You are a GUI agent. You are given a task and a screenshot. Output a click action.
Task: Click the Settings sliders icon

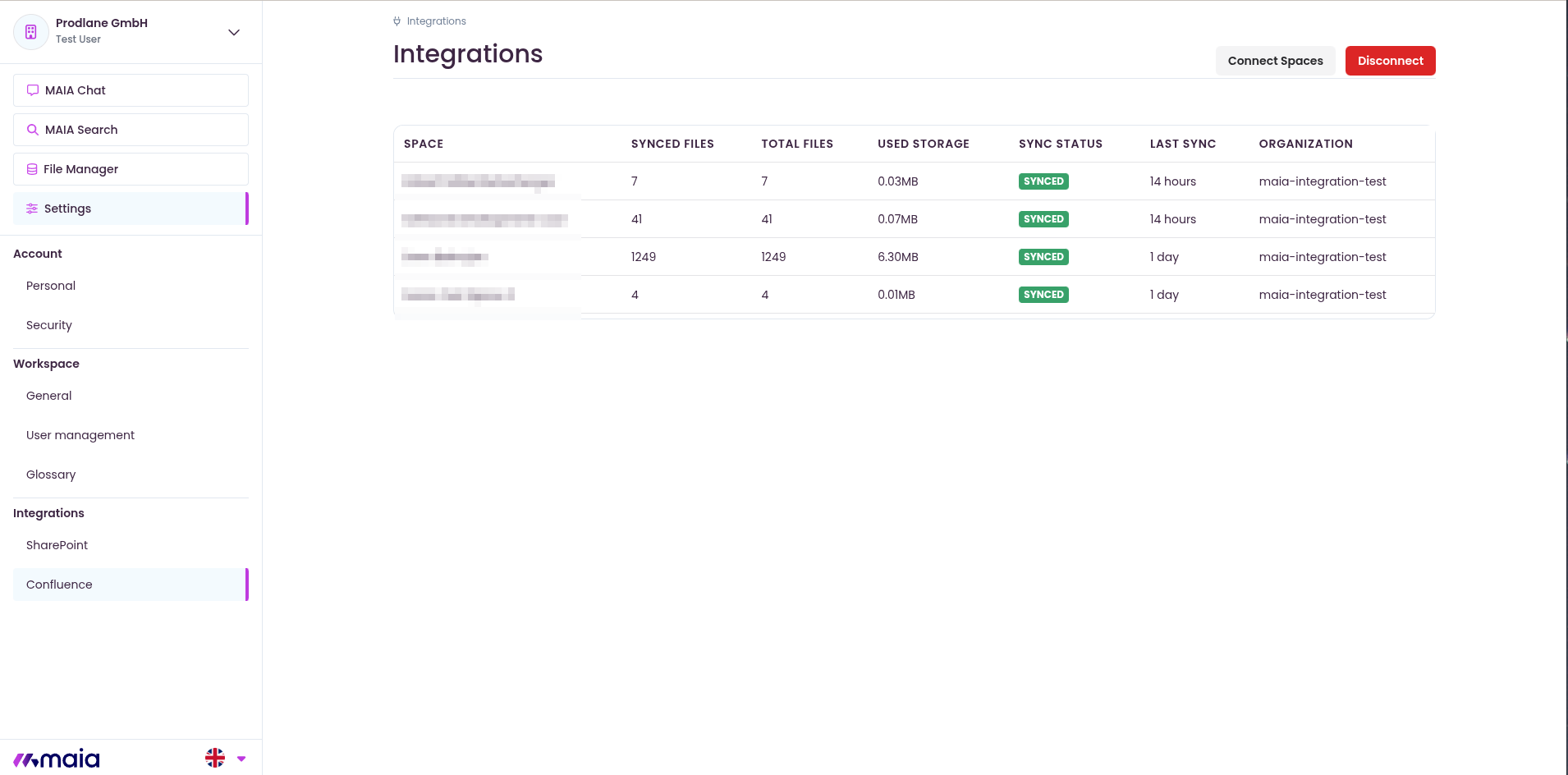pos(32,209)
